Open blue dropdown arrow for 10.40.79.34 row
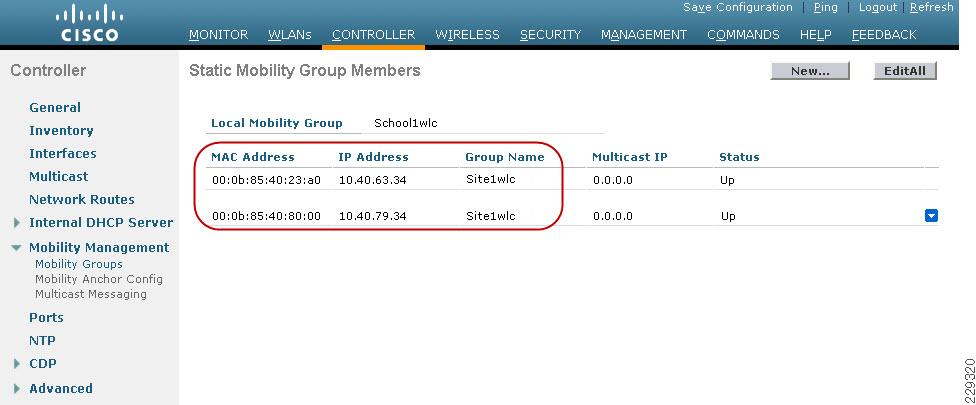The width and height of the screenshot is (976, 405). pyautogui.click(x=931, y=216)
